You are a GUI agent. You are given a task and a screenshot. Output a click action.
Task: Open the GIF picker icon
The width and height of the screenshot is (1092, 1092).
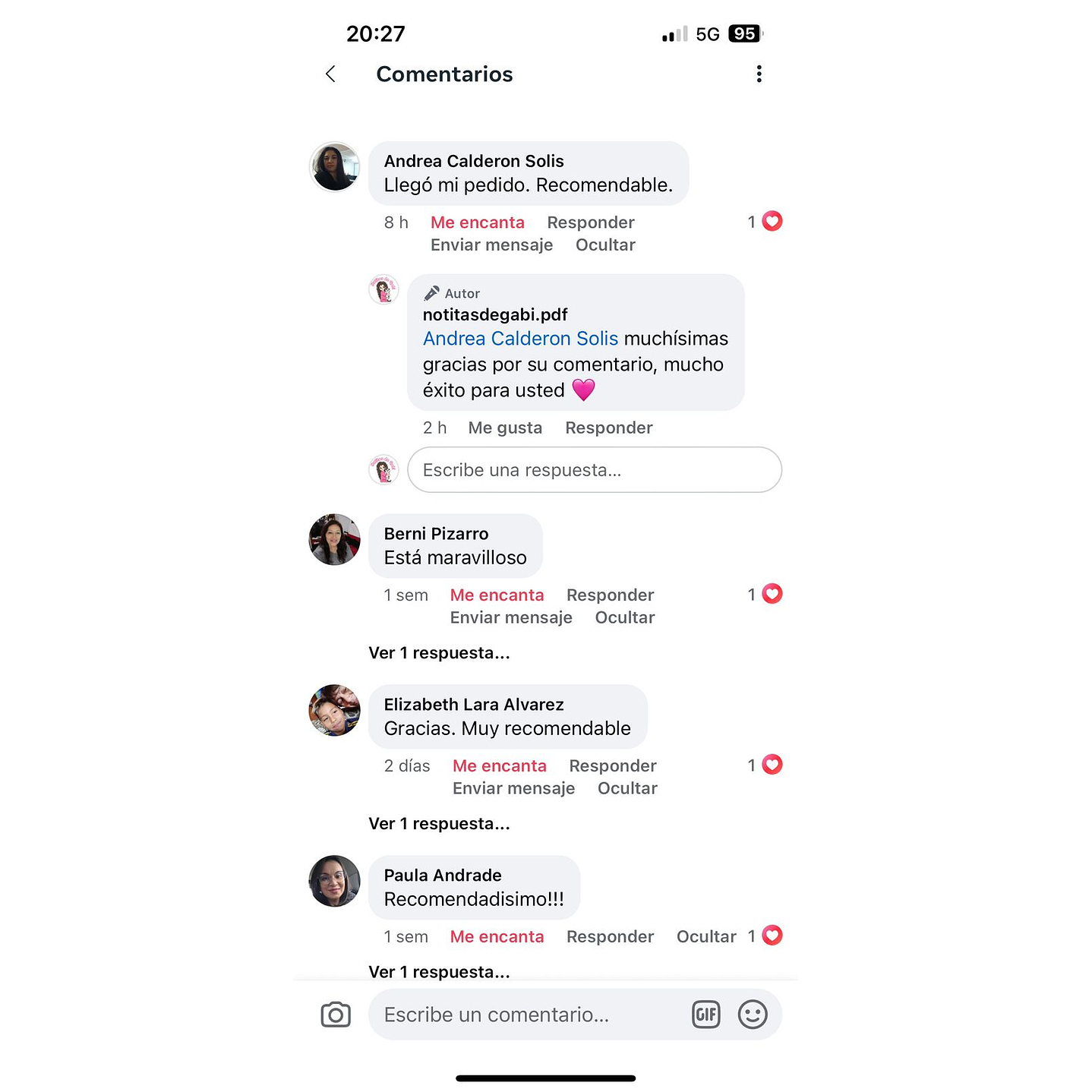[x=706, y=1015]
